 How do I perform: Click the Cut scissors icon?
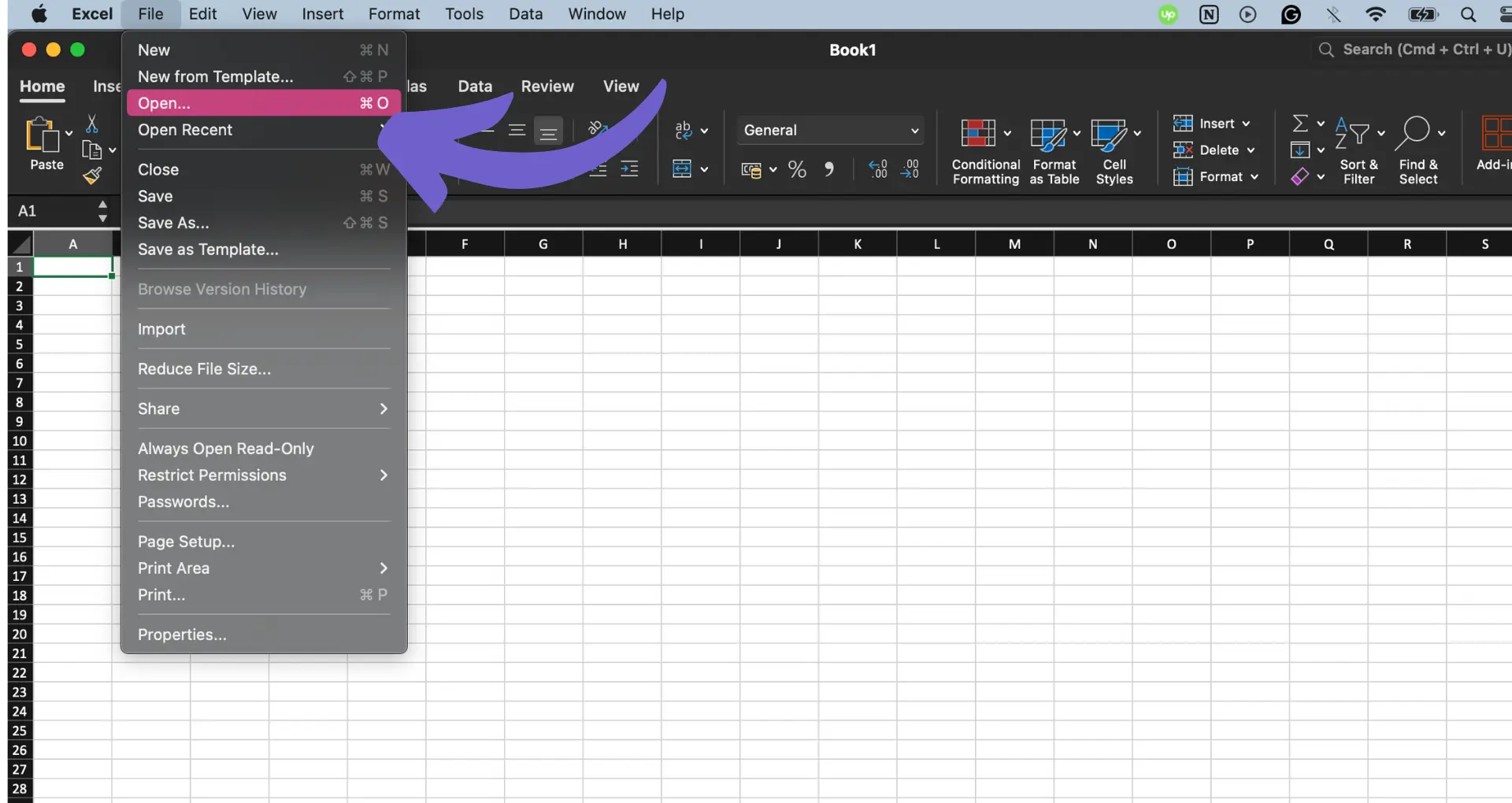tap(92, 124)
